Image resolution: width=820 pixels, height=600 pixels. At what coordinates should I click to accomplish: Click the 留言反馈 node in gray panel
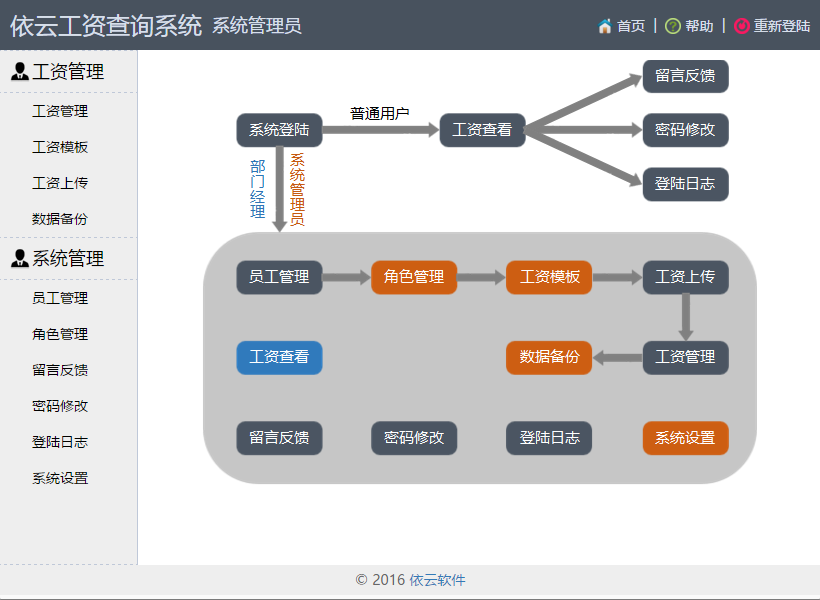coord(279,438)
